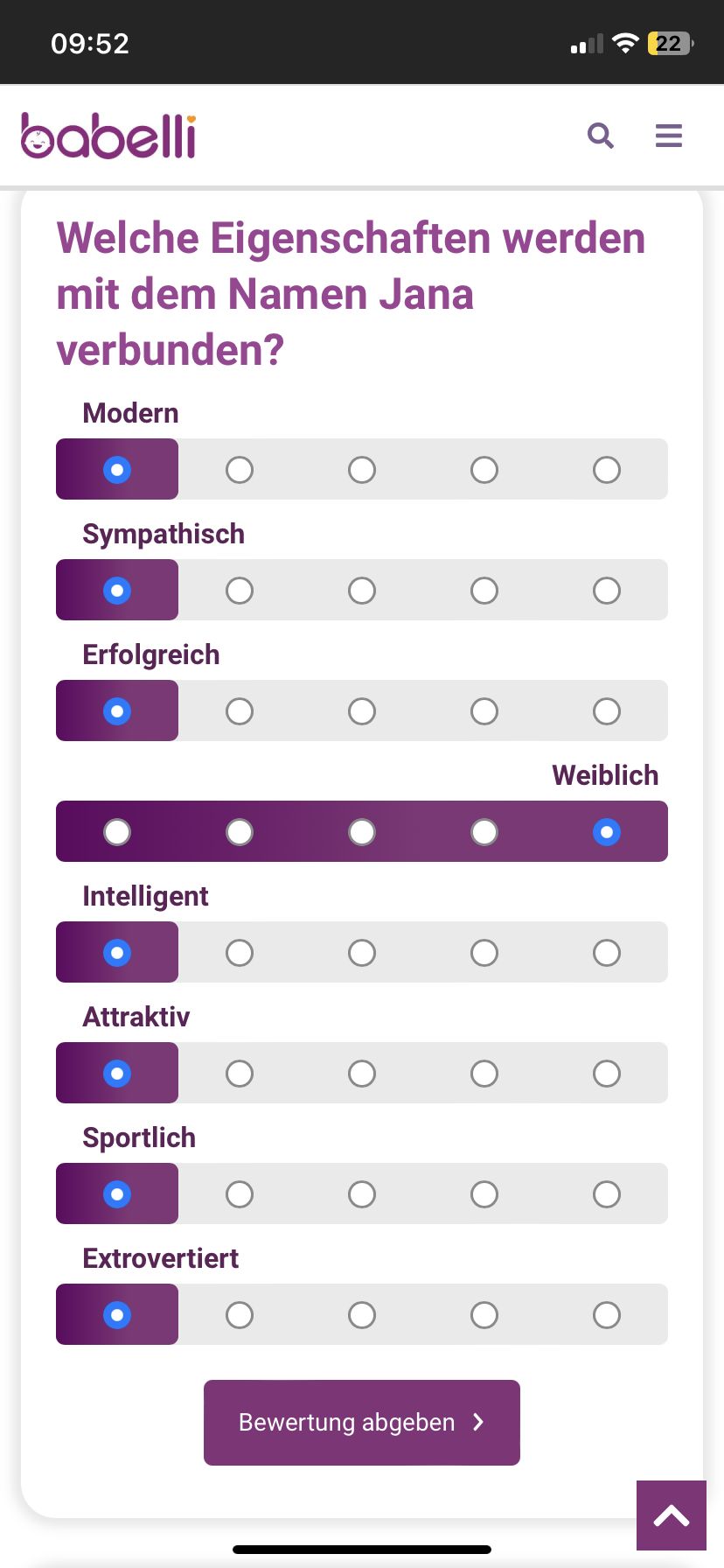Select the selected Weiblich rightmost radio
This screenshot has width=724, height=1568.
pyautogui.click(x=607, y=832)
